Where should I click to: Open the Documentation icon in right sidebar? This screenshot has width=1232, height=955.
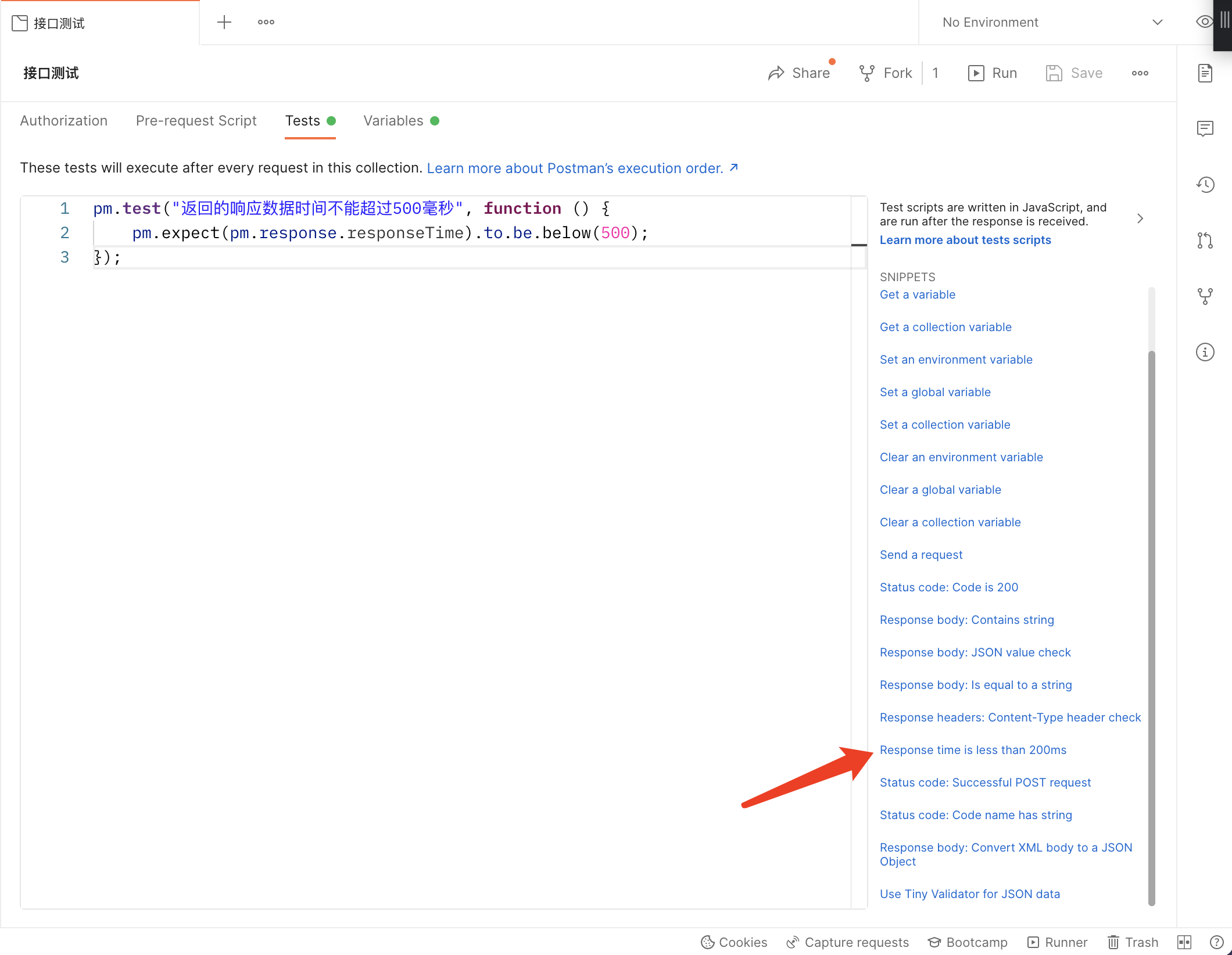coord(1205,73)
